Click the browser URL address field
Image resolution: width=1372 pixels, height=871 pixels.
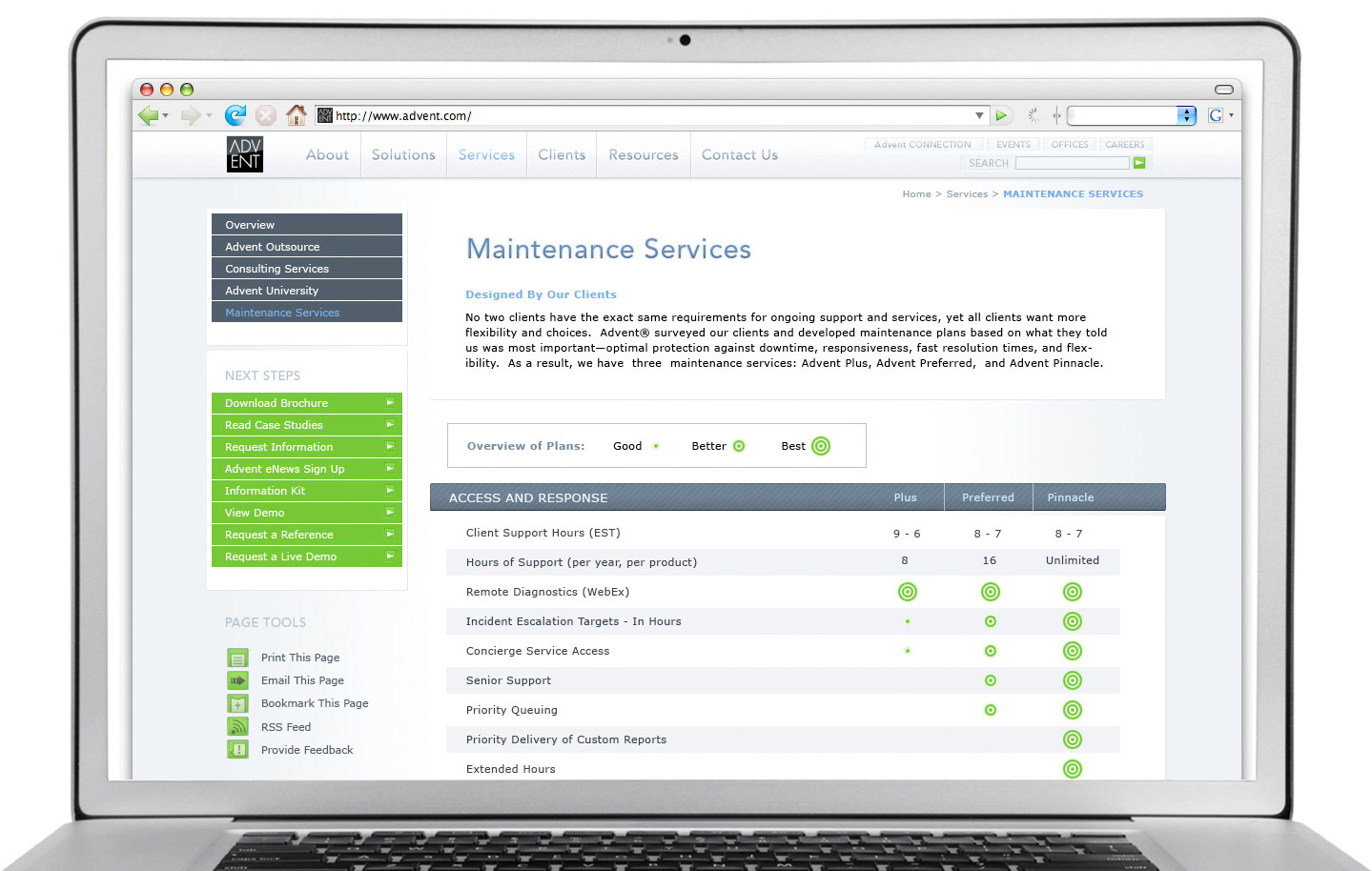pyautogui.click(x=653, y=115)
